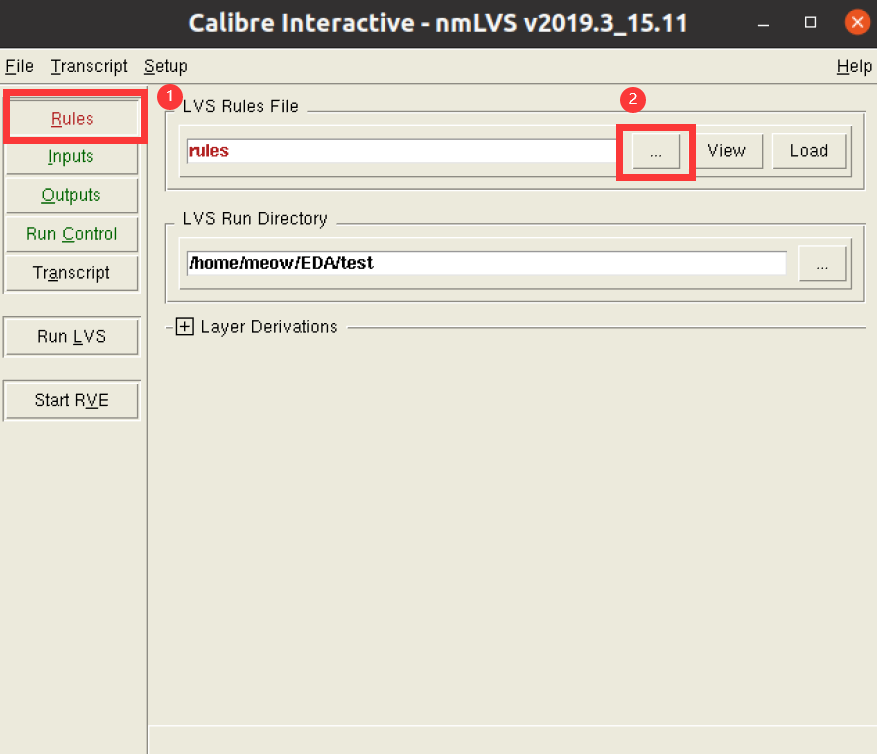This screenshot has width=877, height=754.
Task: Open the File menu
Action: pos(18,66)
